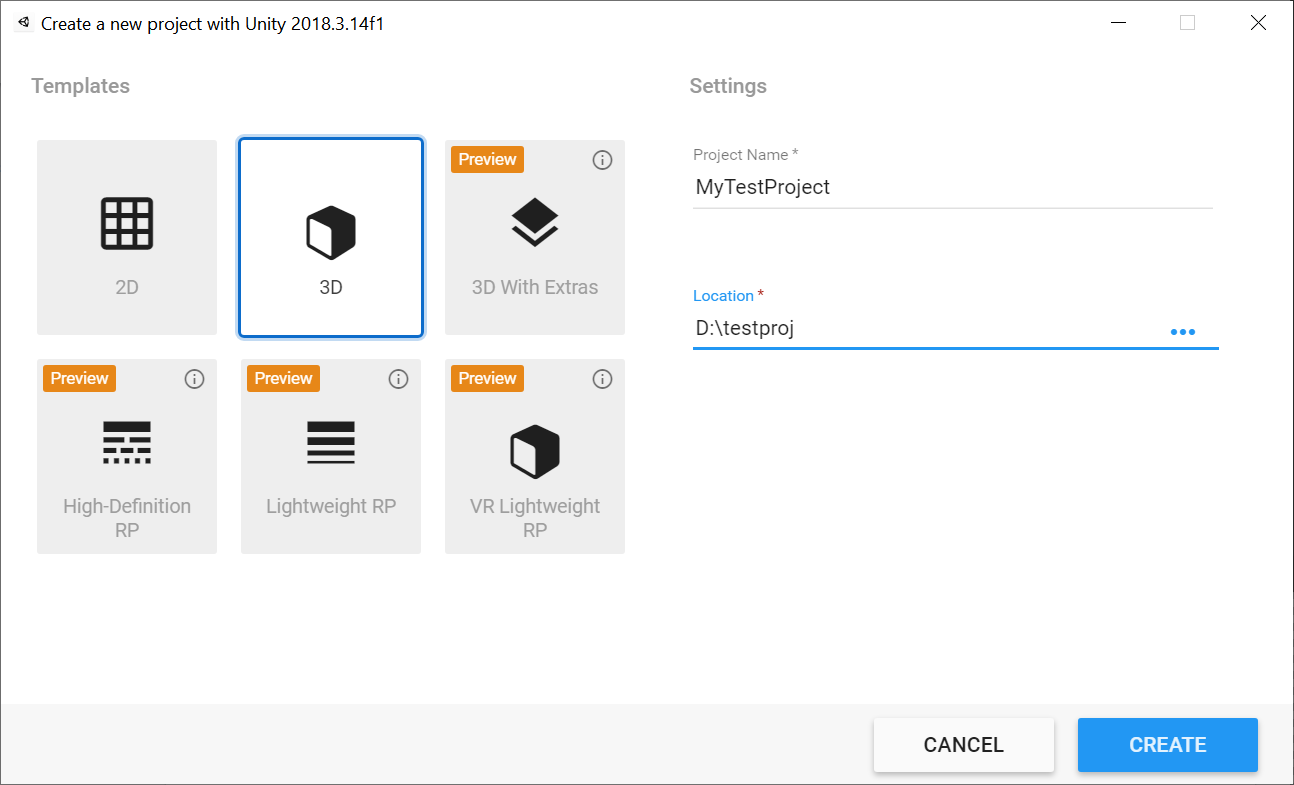Choose the 3D With Extras template
1294x785 pixels.
535,237
